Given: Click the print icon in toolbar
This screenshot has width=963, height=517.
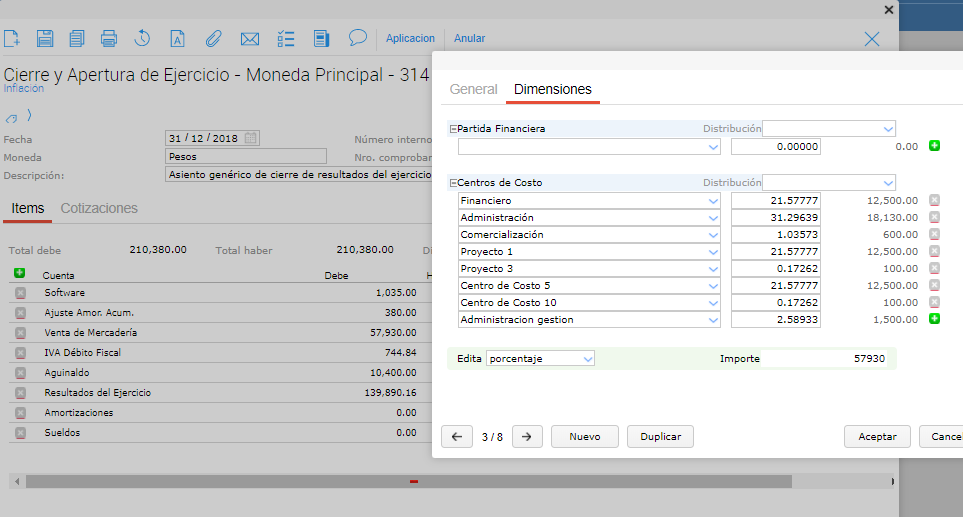Looking at the screenshot, I should 109,39.
